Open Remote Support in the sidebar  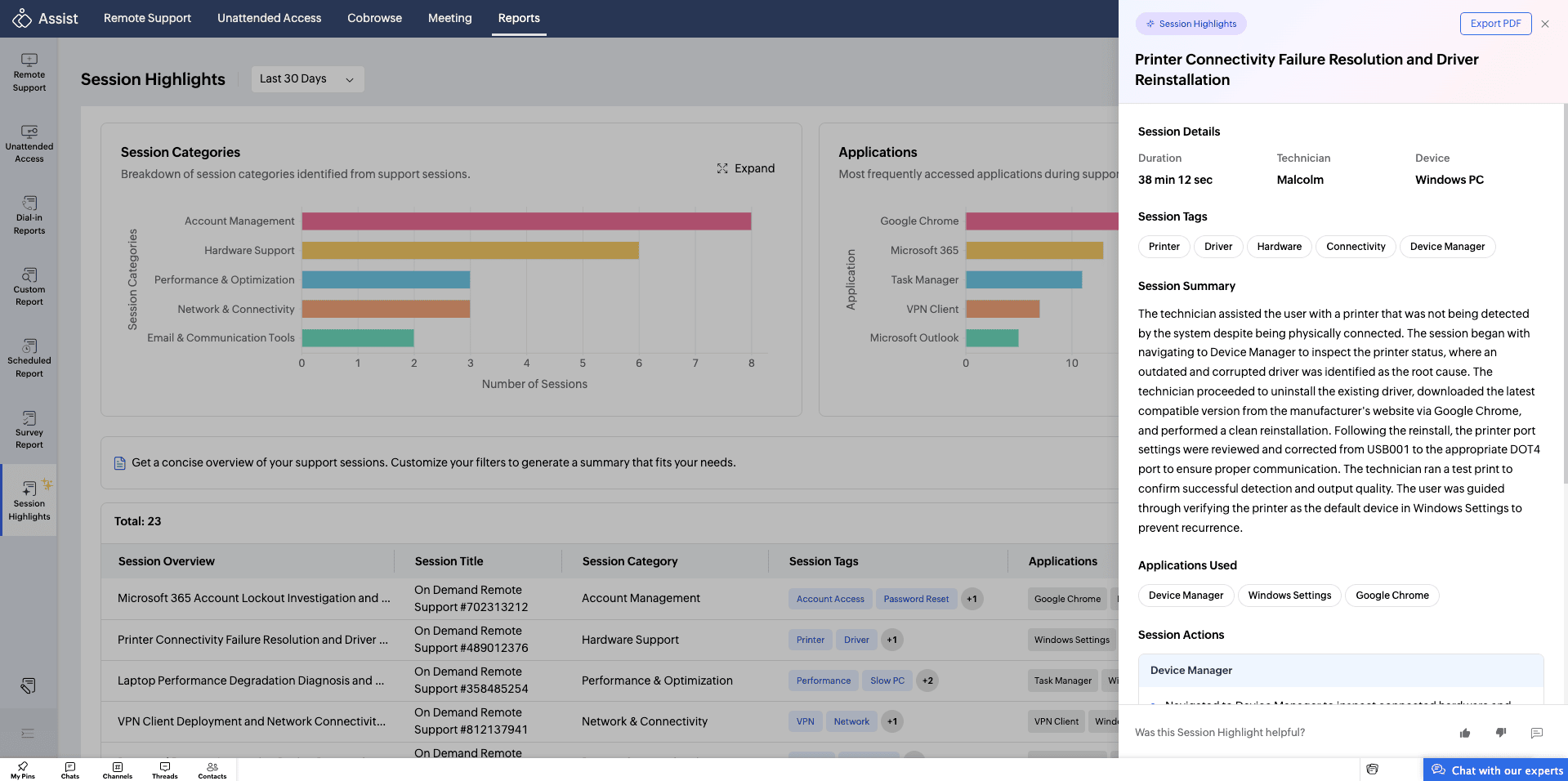pos(29,72)
